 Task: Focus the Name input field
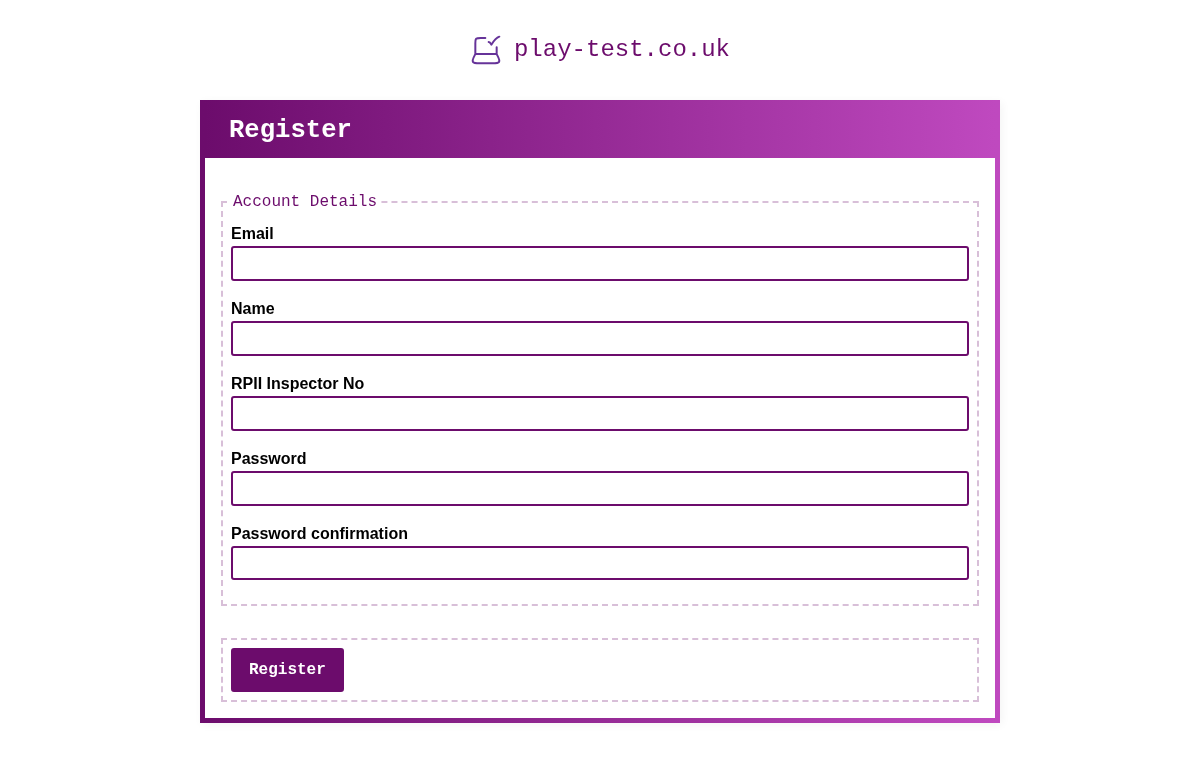tap(600, 338)
